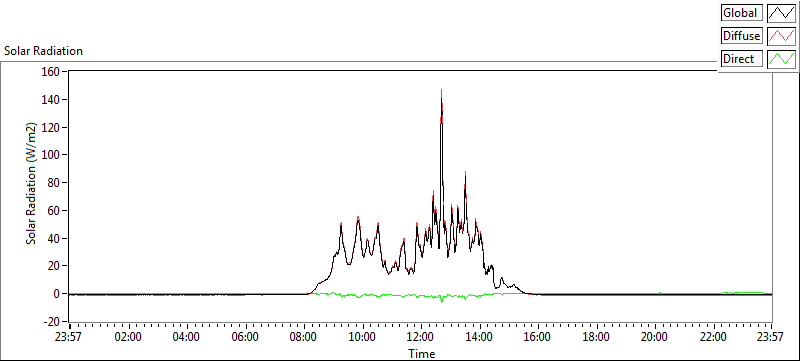Click the 40 y-axis tick label

point(54,238)
